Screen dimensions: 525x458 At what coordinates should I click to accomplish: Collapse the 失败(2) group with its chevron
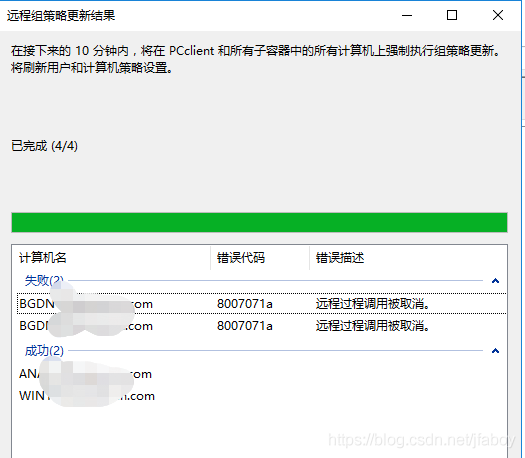click(495, 281)
